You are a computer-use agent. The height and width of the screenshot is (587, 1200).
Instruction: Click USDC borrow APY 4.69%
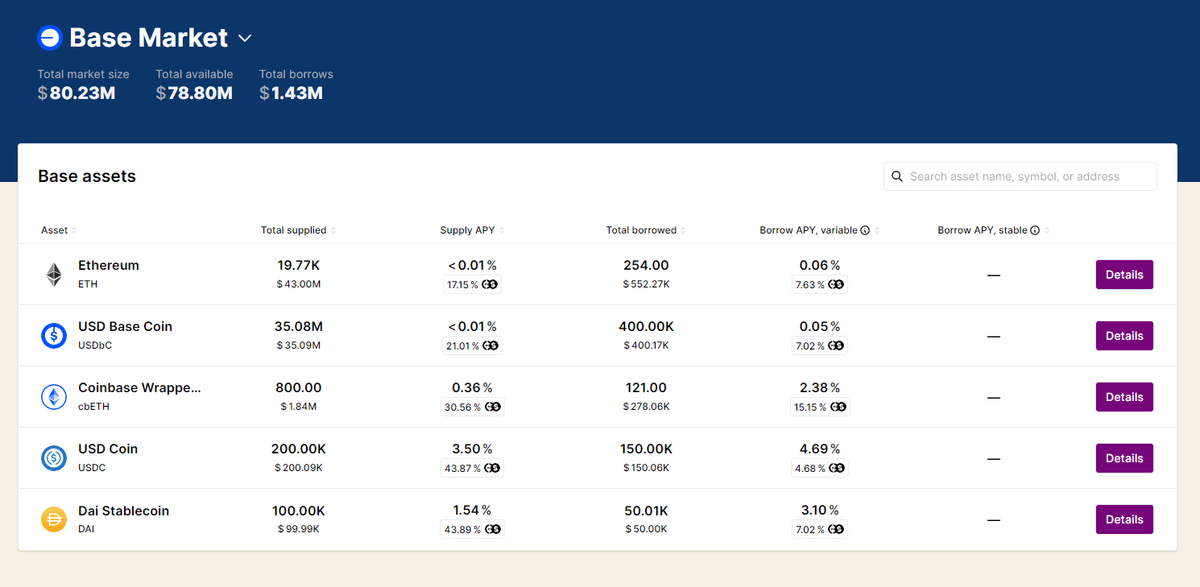820,449
